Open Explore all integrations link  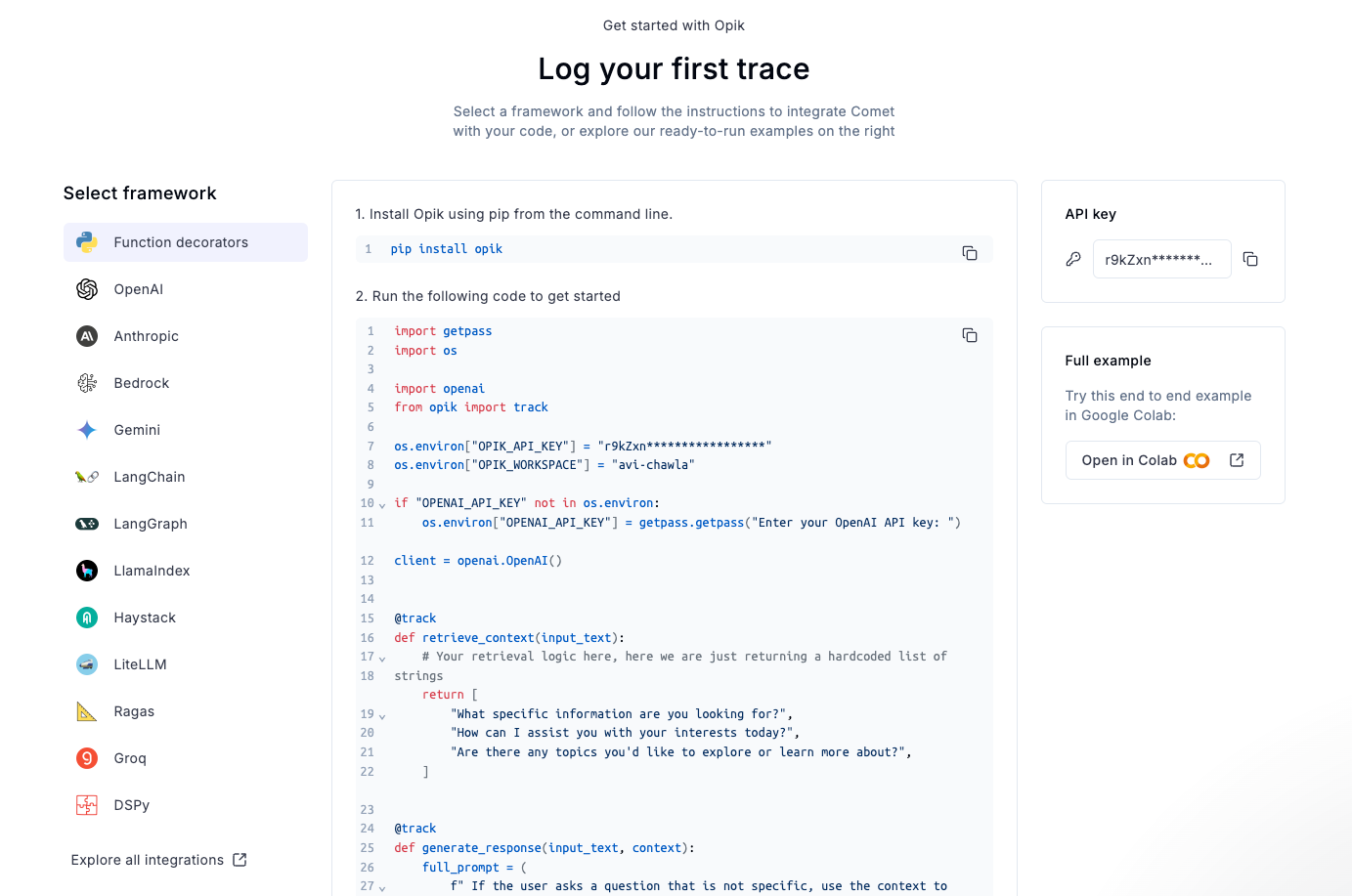[x=158, y=860]
